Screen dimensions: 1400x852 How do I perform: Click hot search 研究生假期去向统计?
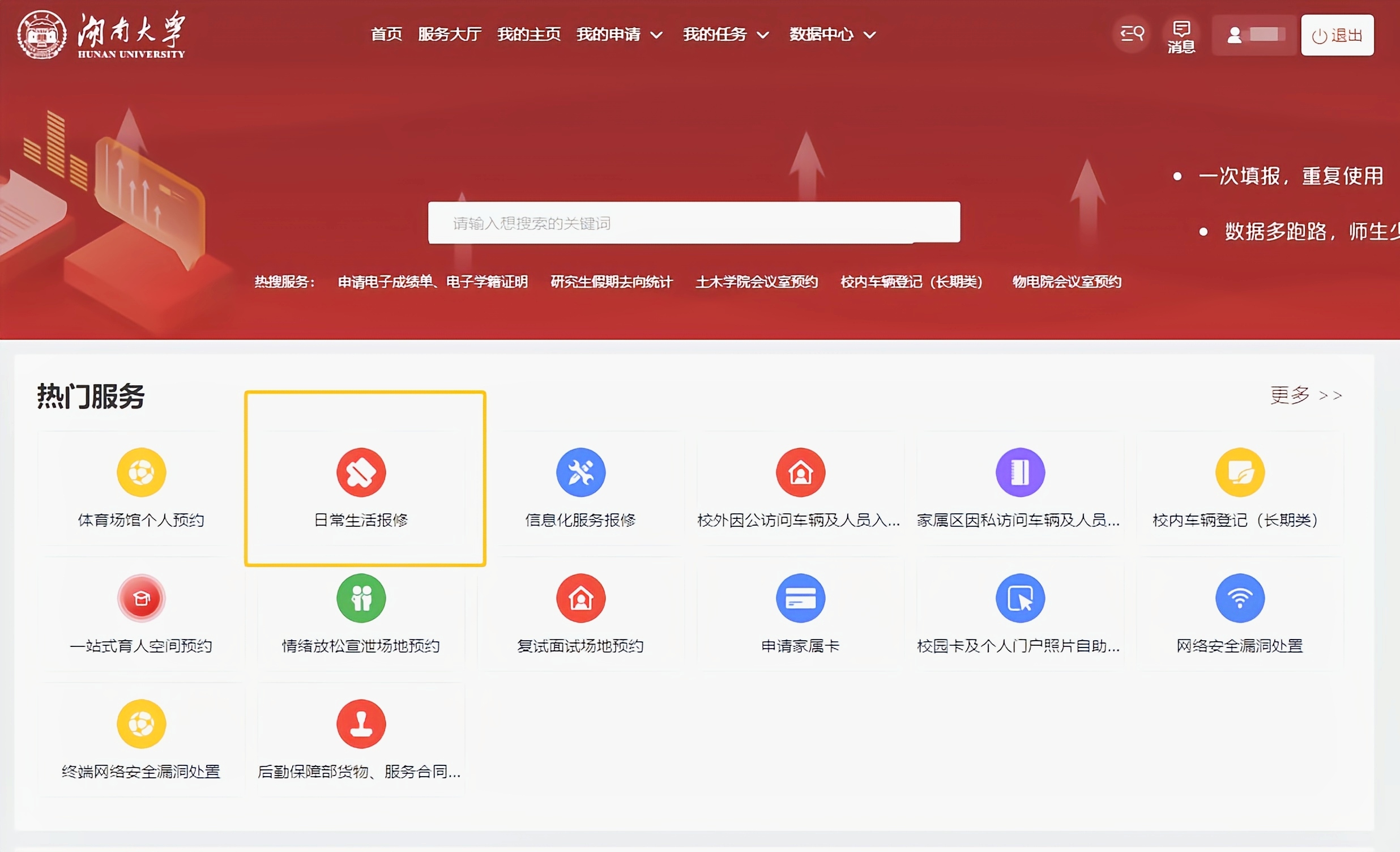(611, 282)
